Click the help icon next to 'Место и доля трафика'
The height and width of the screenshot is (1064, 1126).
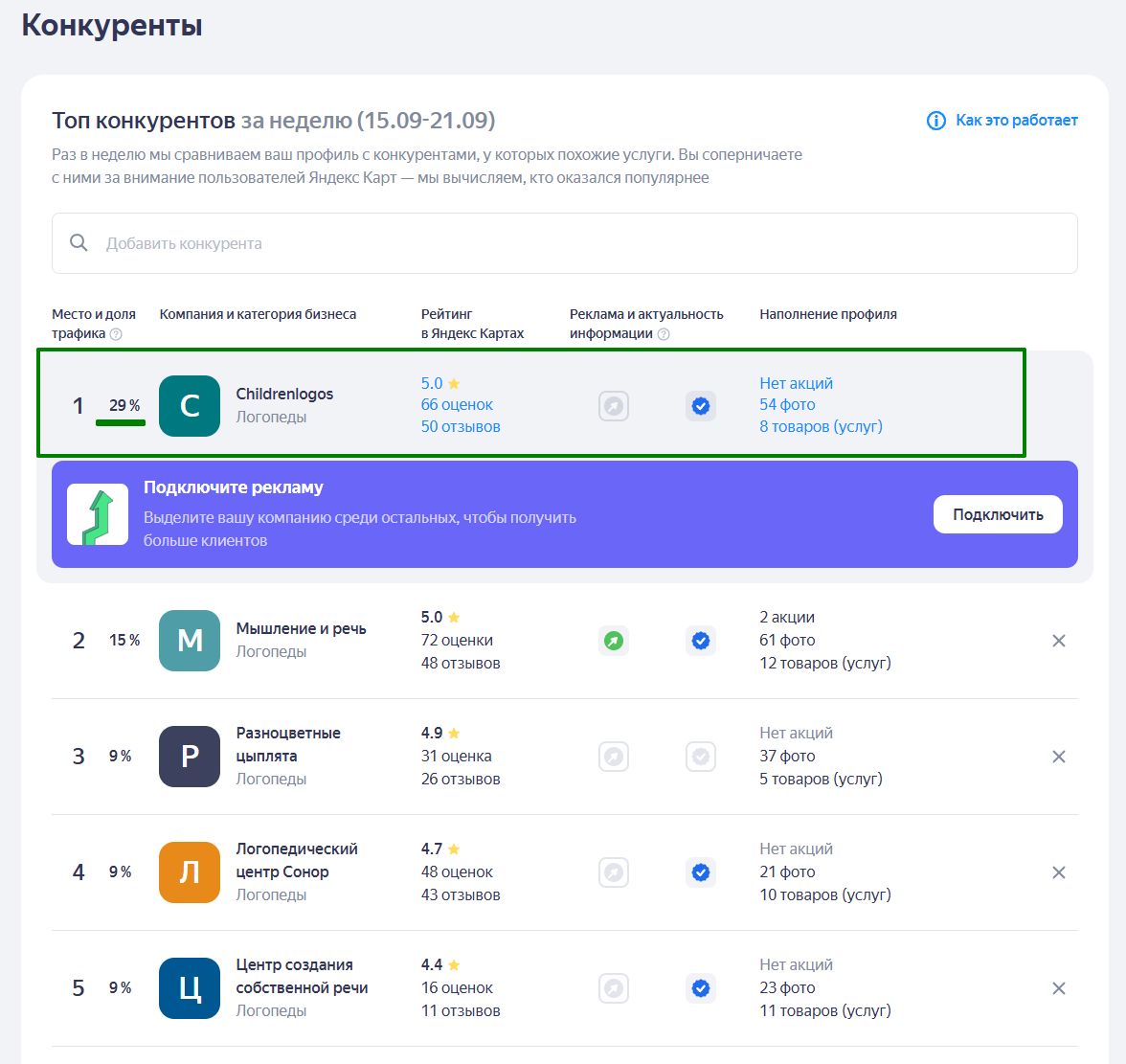(x=116, y=334)
